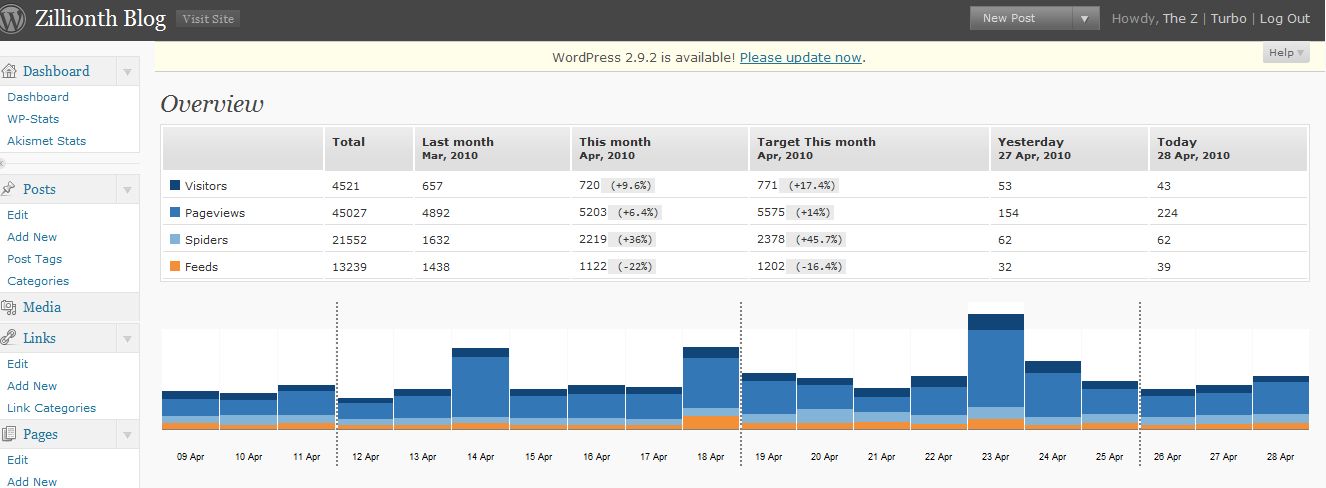Click the Overview heading
This screenshot has height=488, width=1326.
tap(212, 104)
